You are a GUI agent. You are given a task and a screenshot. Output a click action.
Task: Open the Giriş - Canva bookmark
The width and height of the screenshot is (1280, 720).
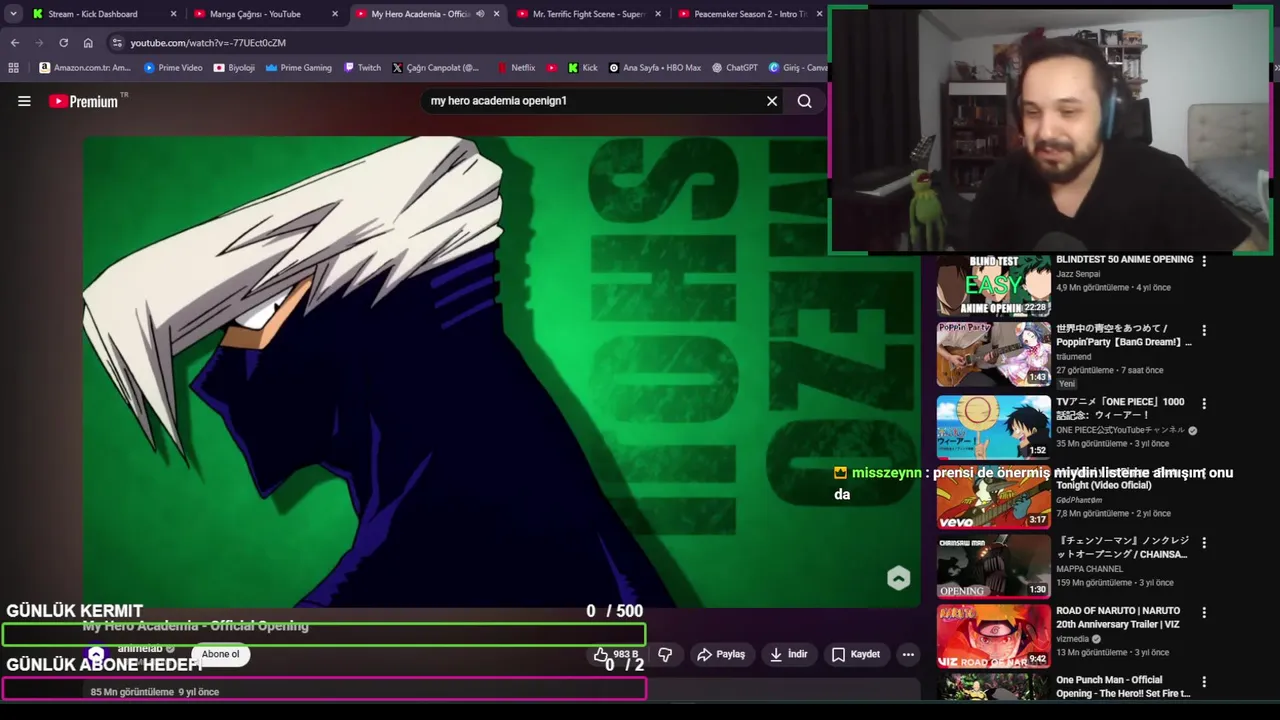tap(798, 68)
